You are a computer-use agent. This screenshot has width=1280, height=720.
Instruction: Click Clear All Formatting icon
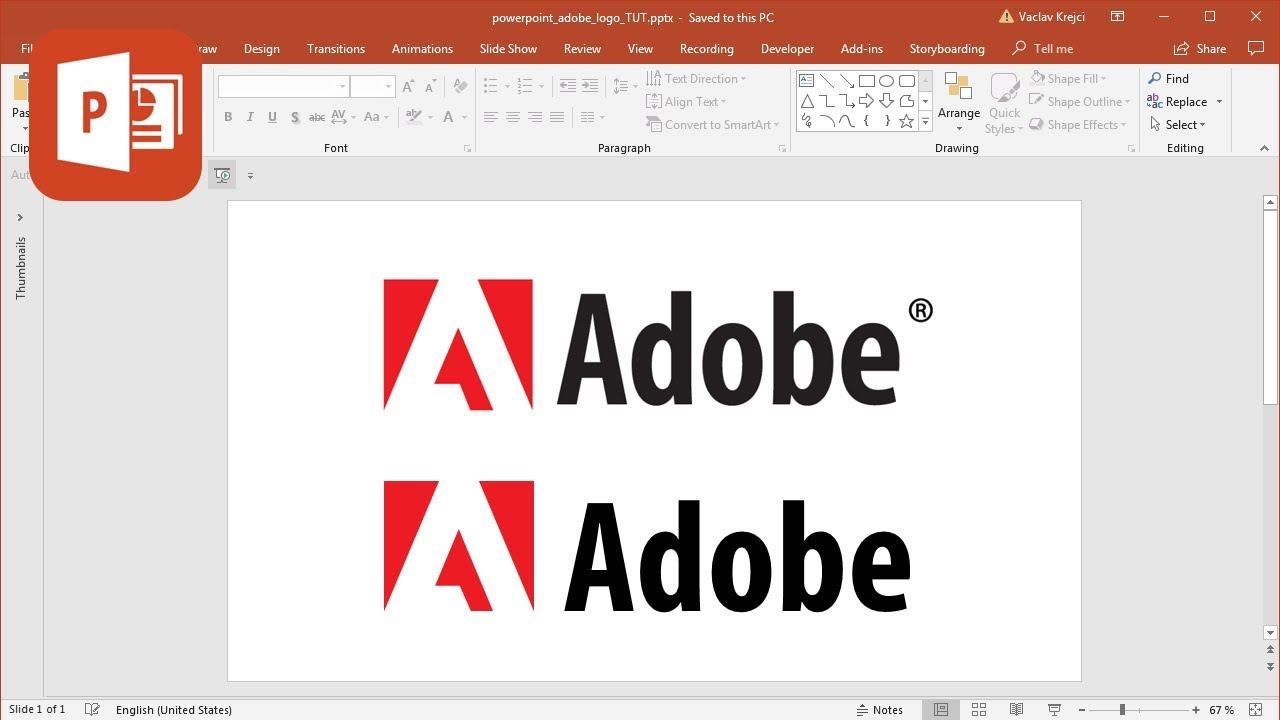(460, 87)
